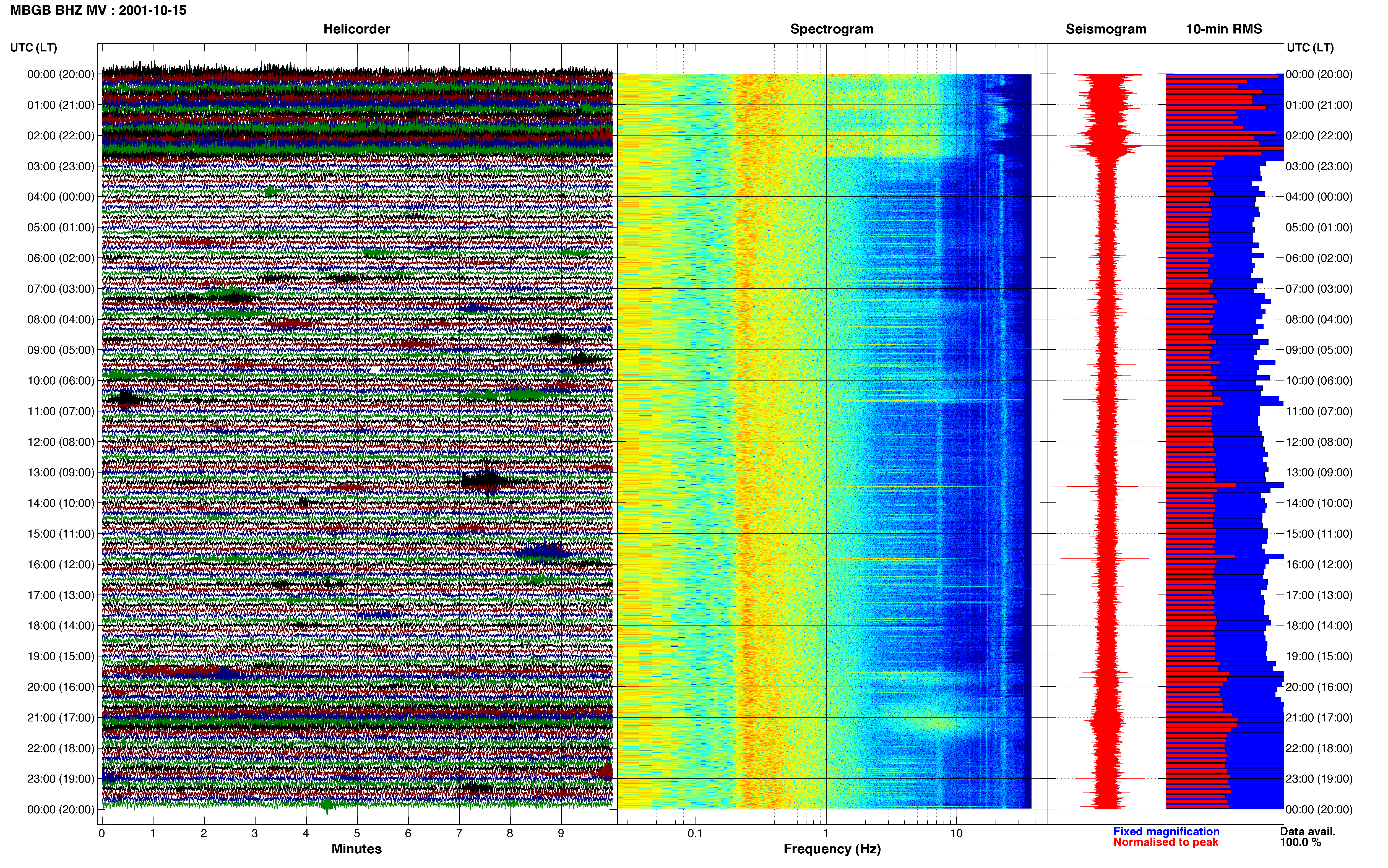The width and height of the screenshot is (1388, 868).
Task: Click the title "MBGB BHZ MV : 2001-10-15"
Action: [98, 10]
